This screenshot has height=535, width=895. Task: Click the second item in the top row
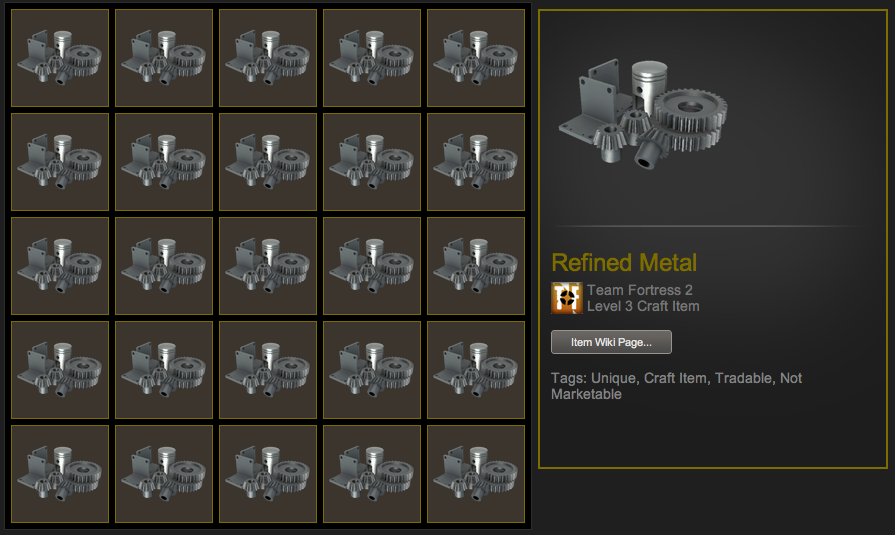(x=164, y=58)
